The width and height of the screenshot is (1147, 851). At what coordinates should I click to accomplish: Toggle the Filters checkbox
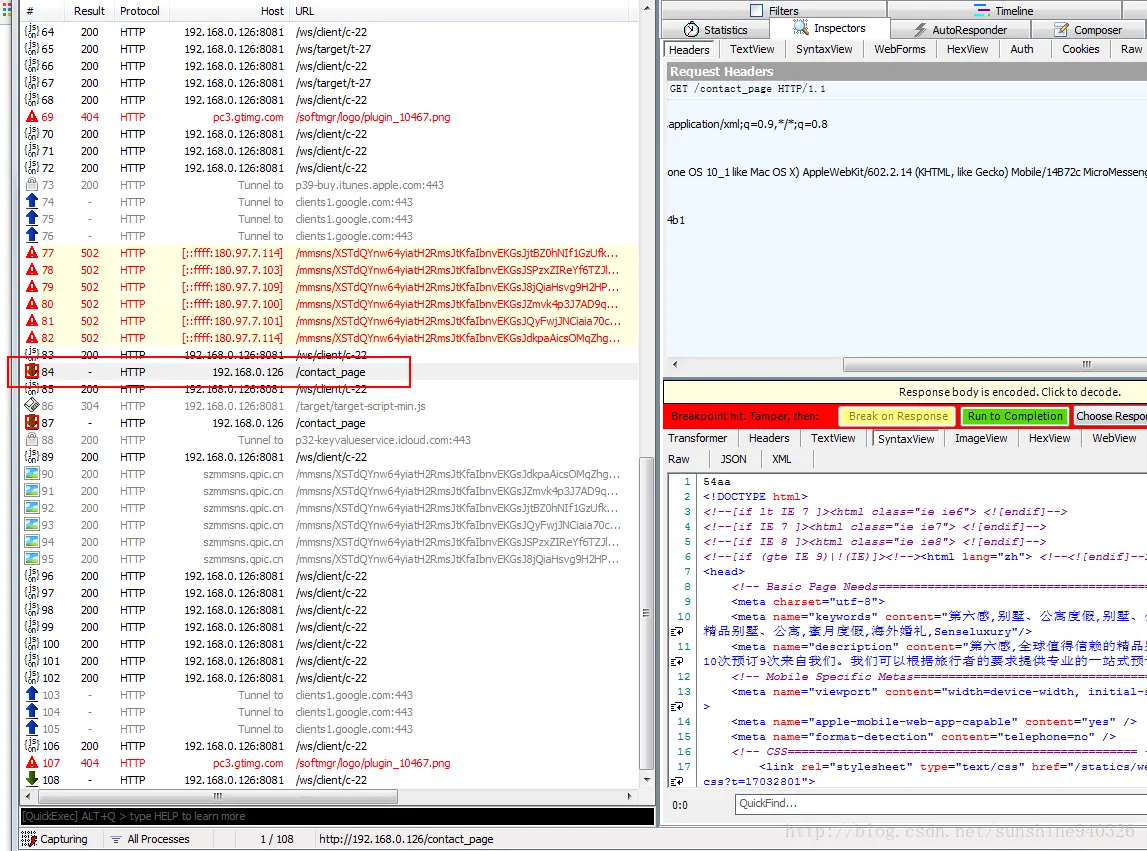756,10
